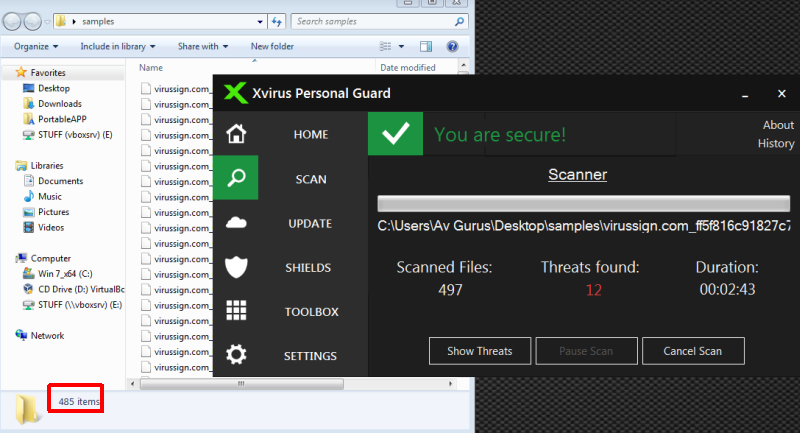
Task: Click New folder in Explorer toolbar
Action: (272, 46)
